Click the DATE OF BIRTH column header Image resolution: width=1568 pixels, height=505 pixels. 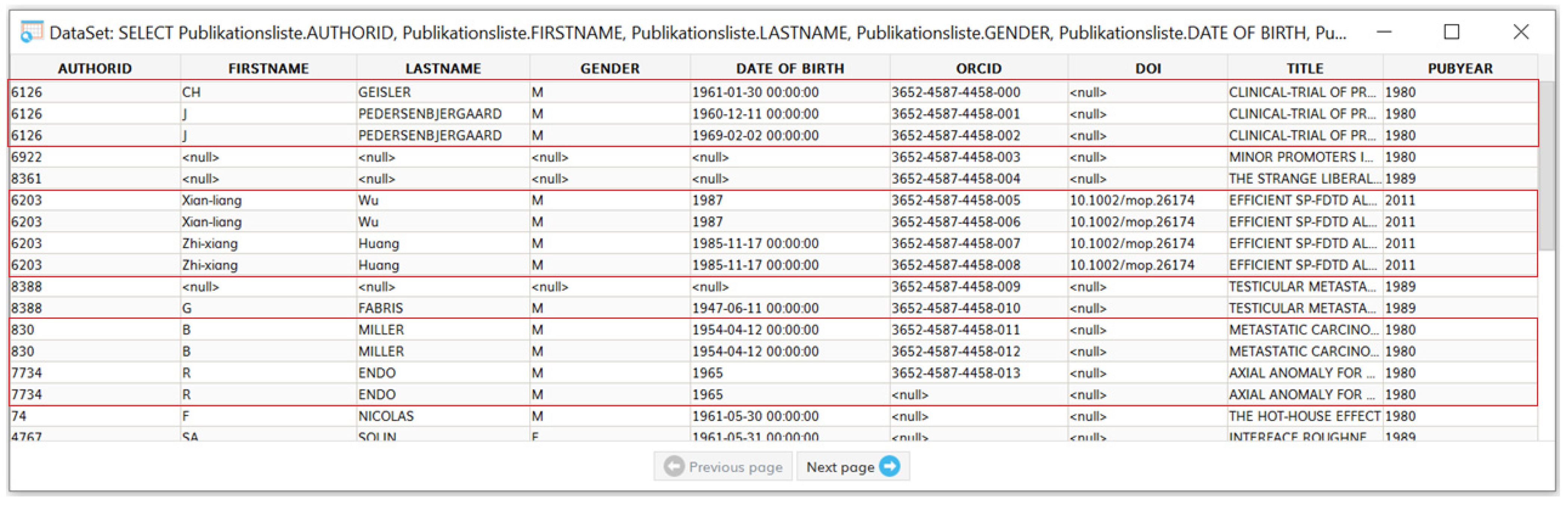pyautogui.click(x=789, y=68)
